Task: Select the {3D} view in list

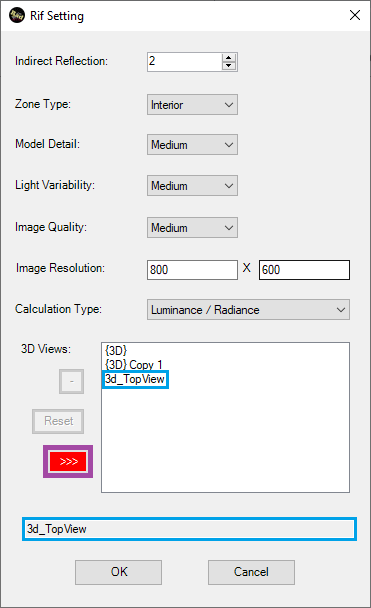Action: 116,351
